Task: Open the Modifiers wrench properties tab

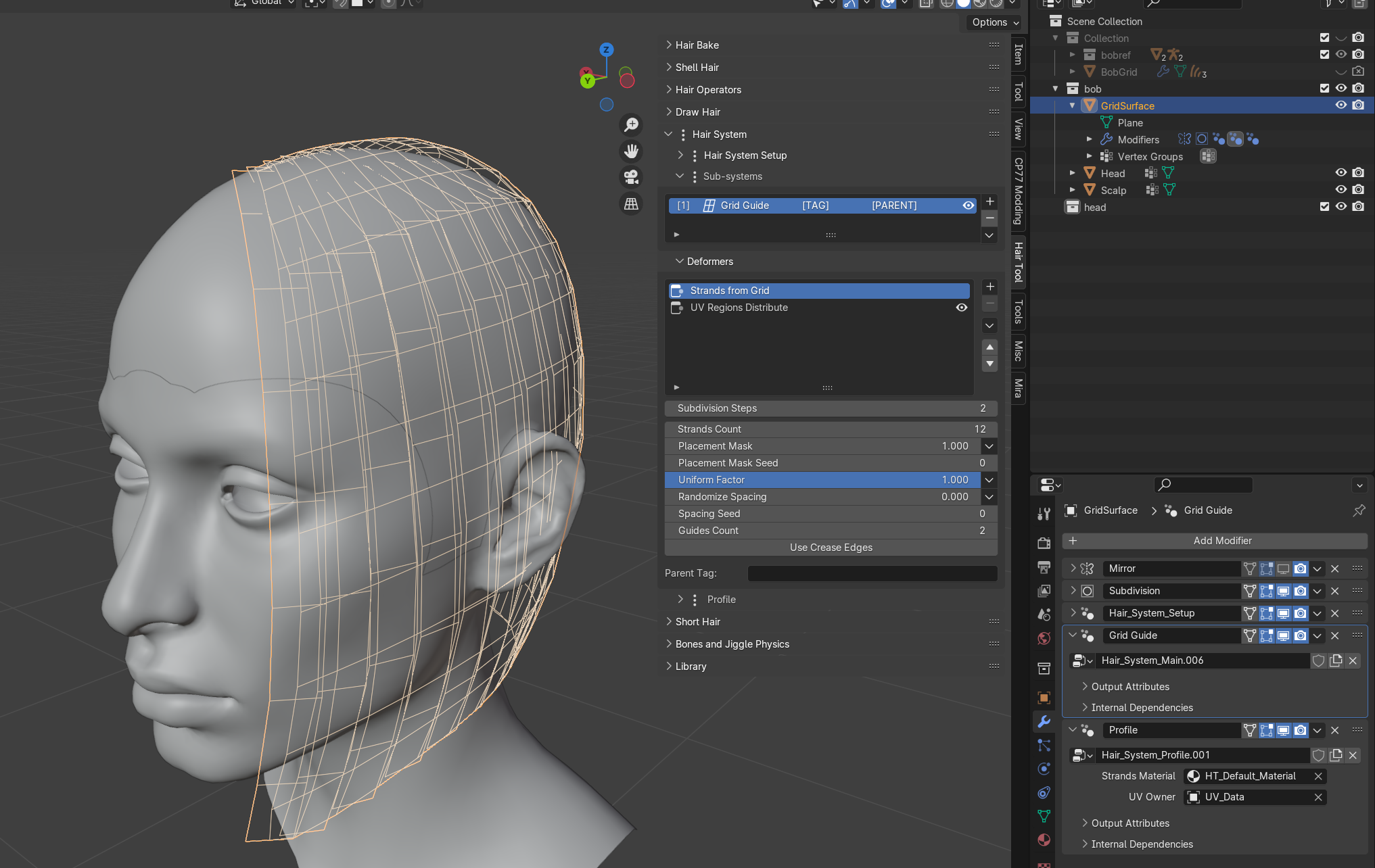Action: [1044, 721]
